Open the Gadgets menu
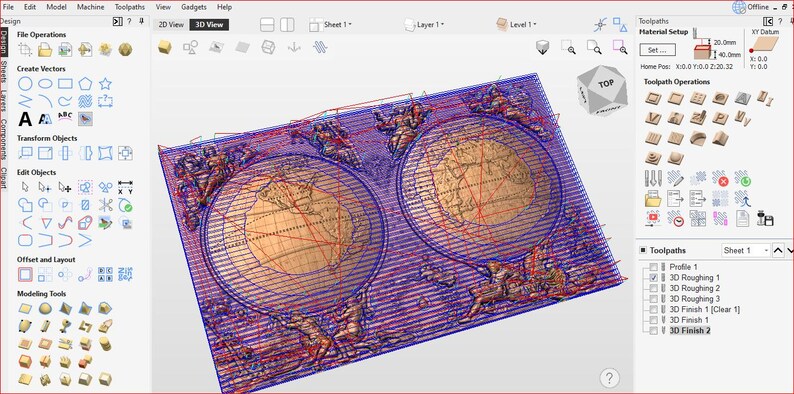The width and height of the screenshot is (794, 394). tap(194, 7)
